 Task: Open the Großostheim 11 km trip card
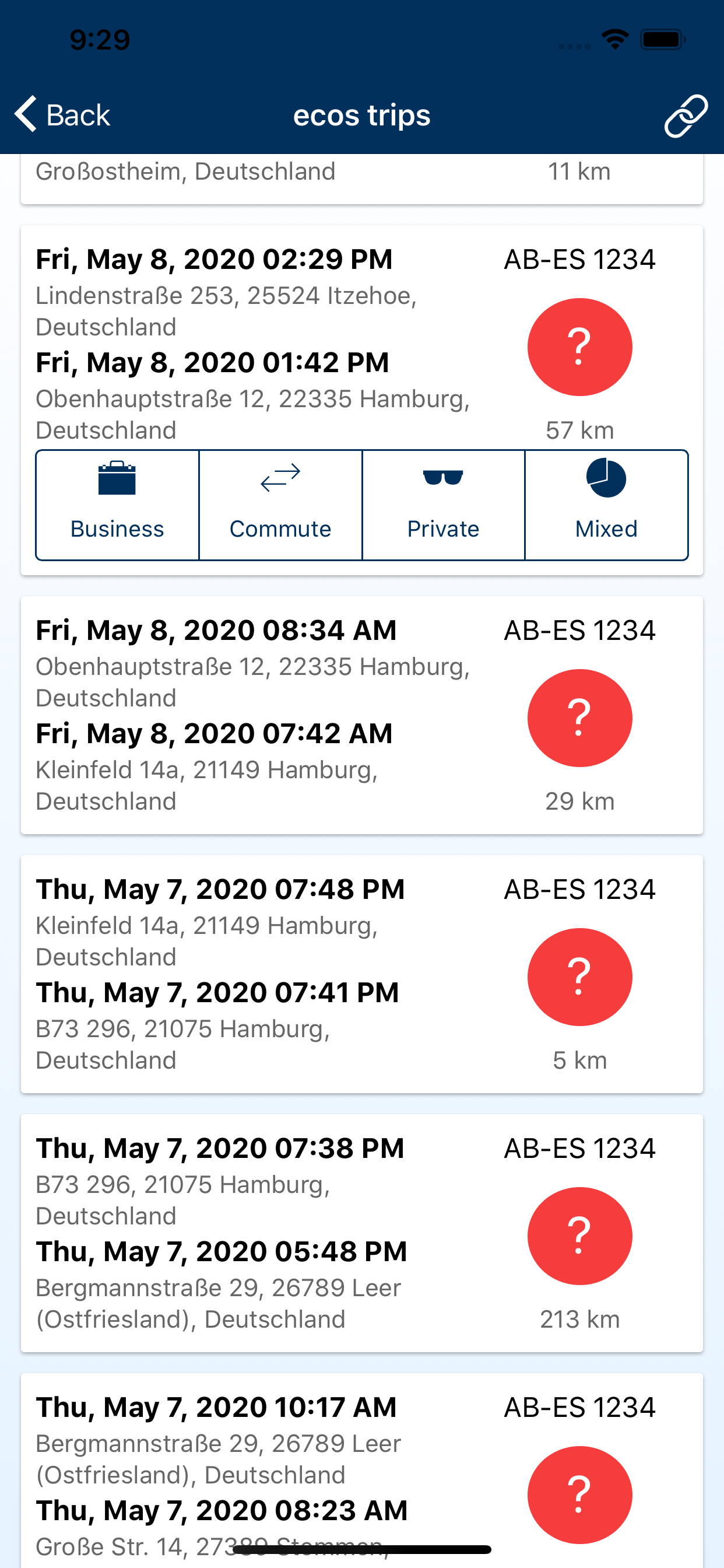coord(361,179)
